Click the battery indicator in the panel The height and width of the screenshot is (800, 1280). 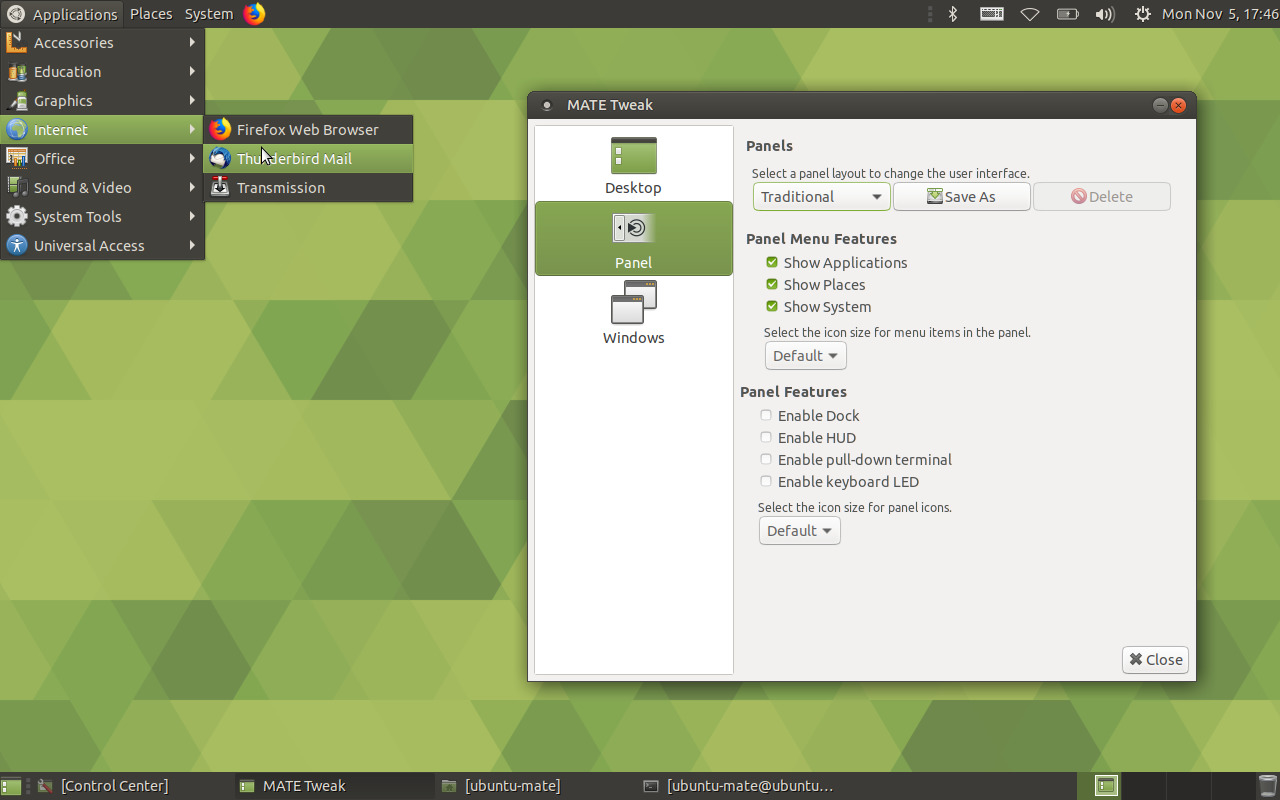point(1066,14)
